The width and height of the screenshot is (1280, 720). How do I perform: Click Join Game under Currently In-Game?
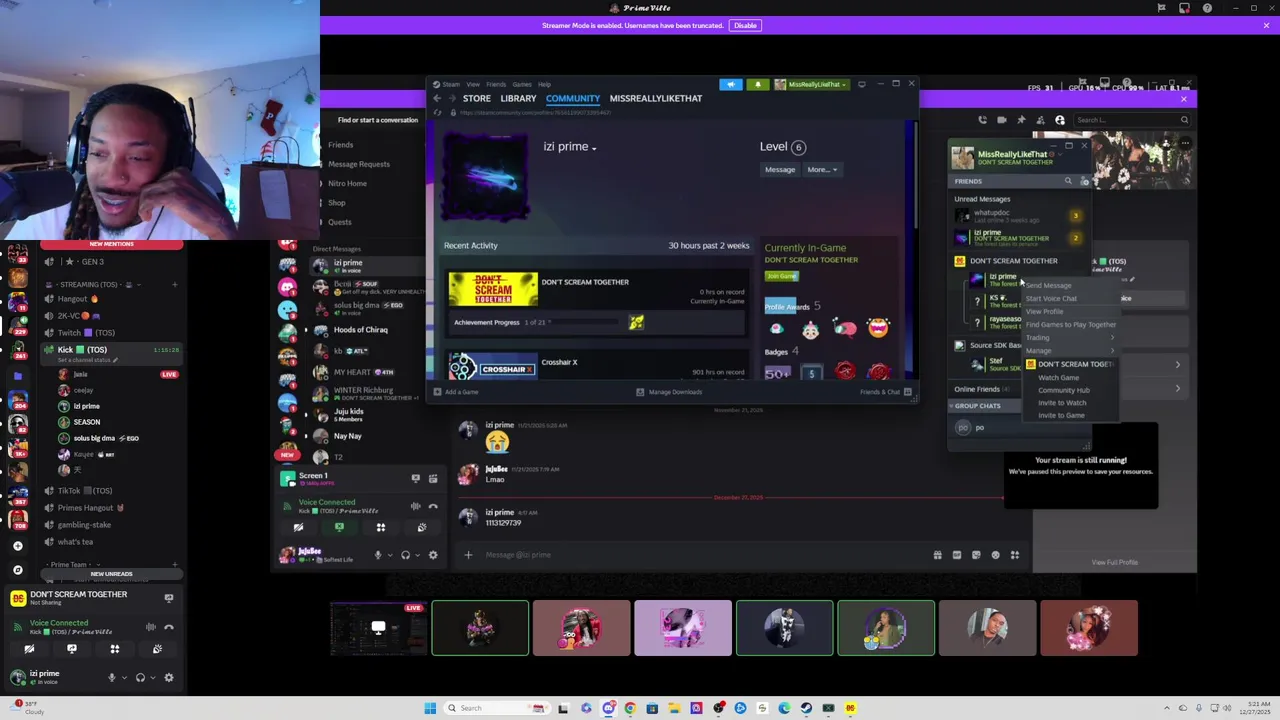tap(781, 276)
